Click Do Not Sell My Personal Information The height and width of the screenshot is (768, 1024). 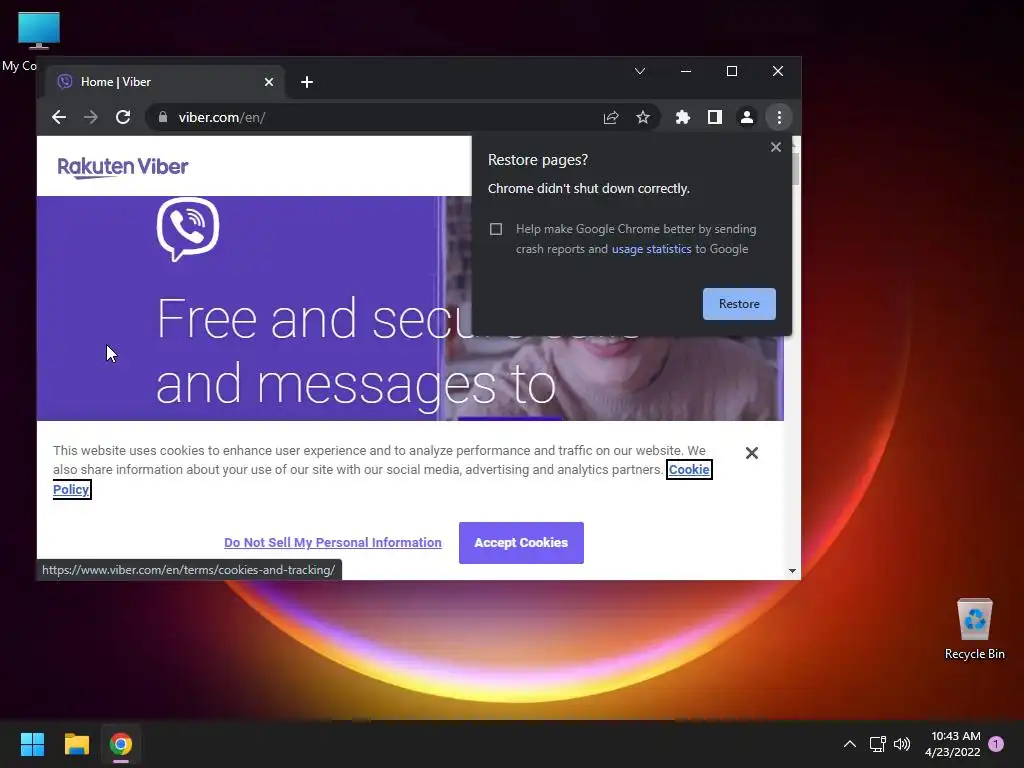pyautogui.click(x=332, y=543)
